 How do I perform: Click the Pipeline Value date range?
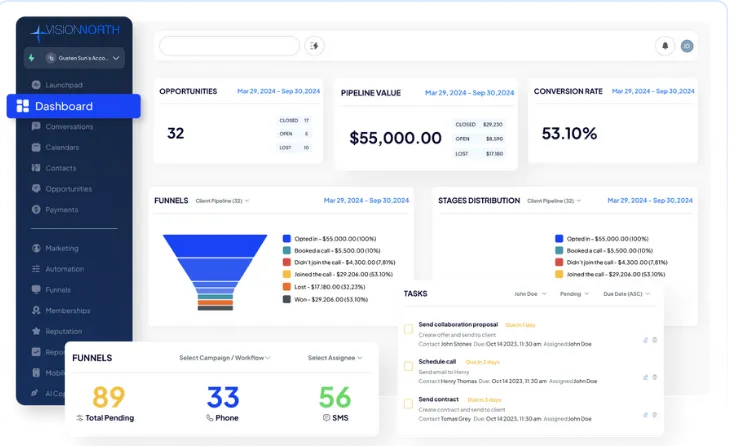point(469,93)
